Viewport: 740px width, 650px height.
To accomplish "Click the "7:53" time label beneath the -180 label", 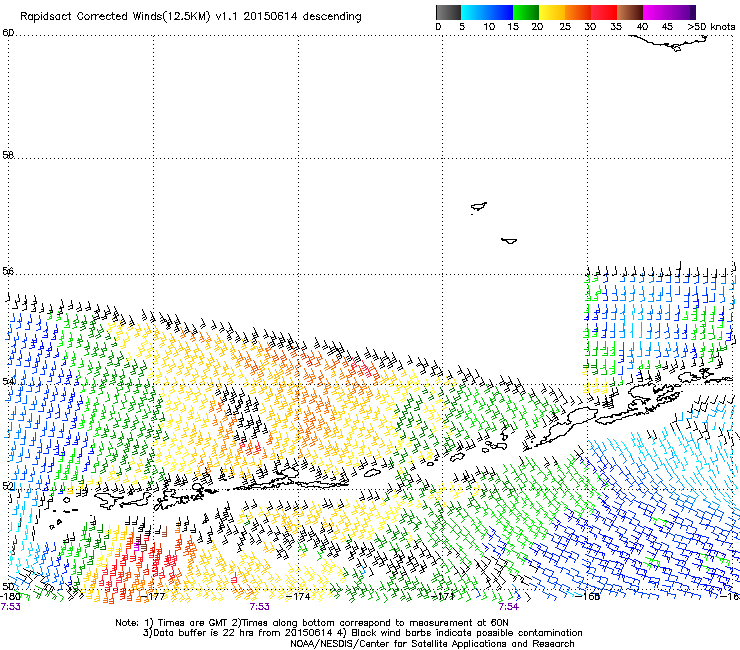I will [x=10, y=607].
